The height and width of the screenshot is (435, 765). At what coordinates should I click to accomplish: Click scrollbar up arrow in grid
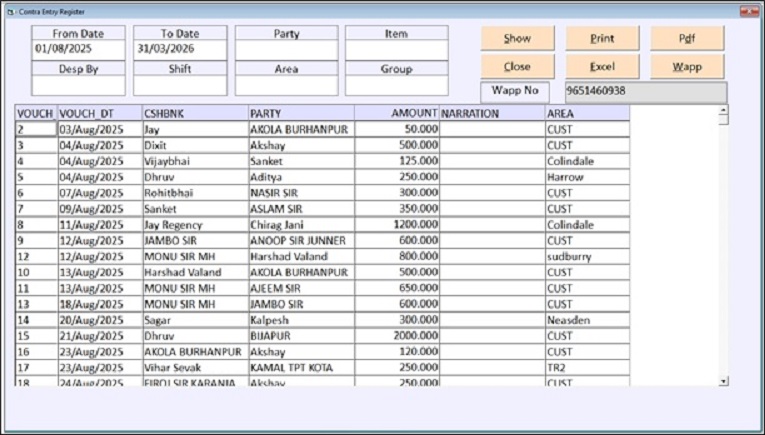724,109
